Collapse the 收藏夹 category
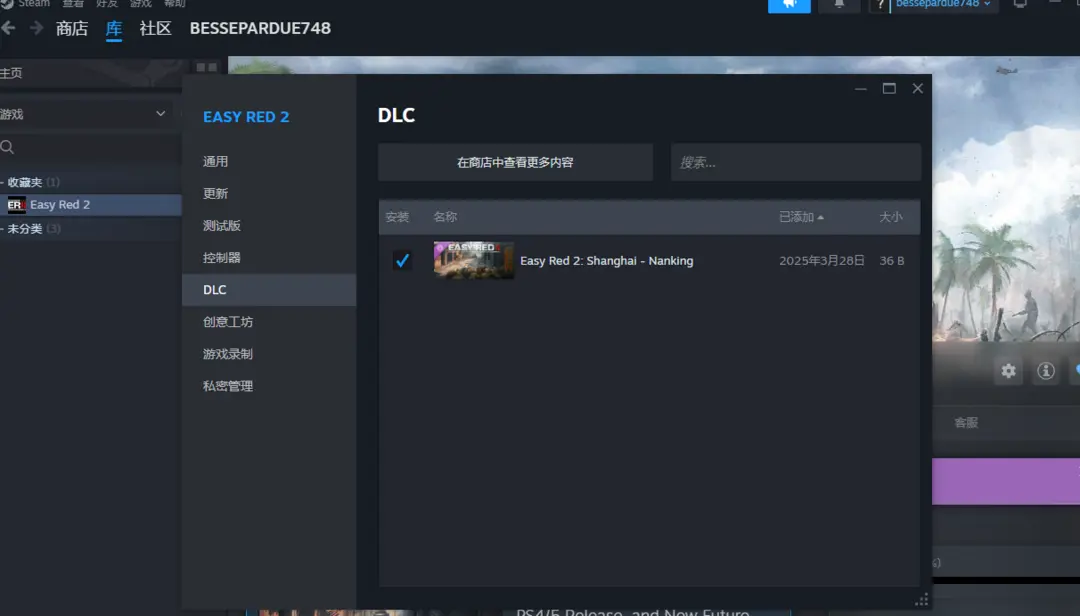The width and height of the screenshot is (1080, 616). [2, 183]
